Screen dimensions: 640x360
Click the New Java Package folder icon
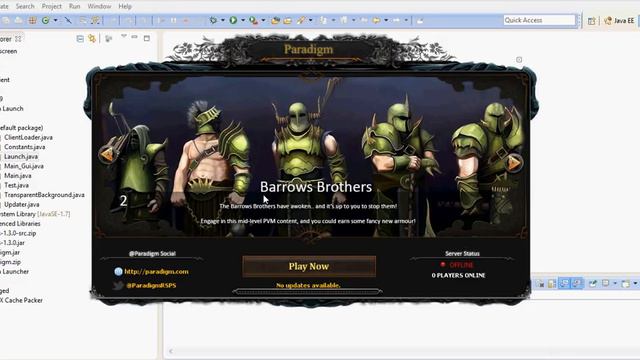click(x=275, y=20)
